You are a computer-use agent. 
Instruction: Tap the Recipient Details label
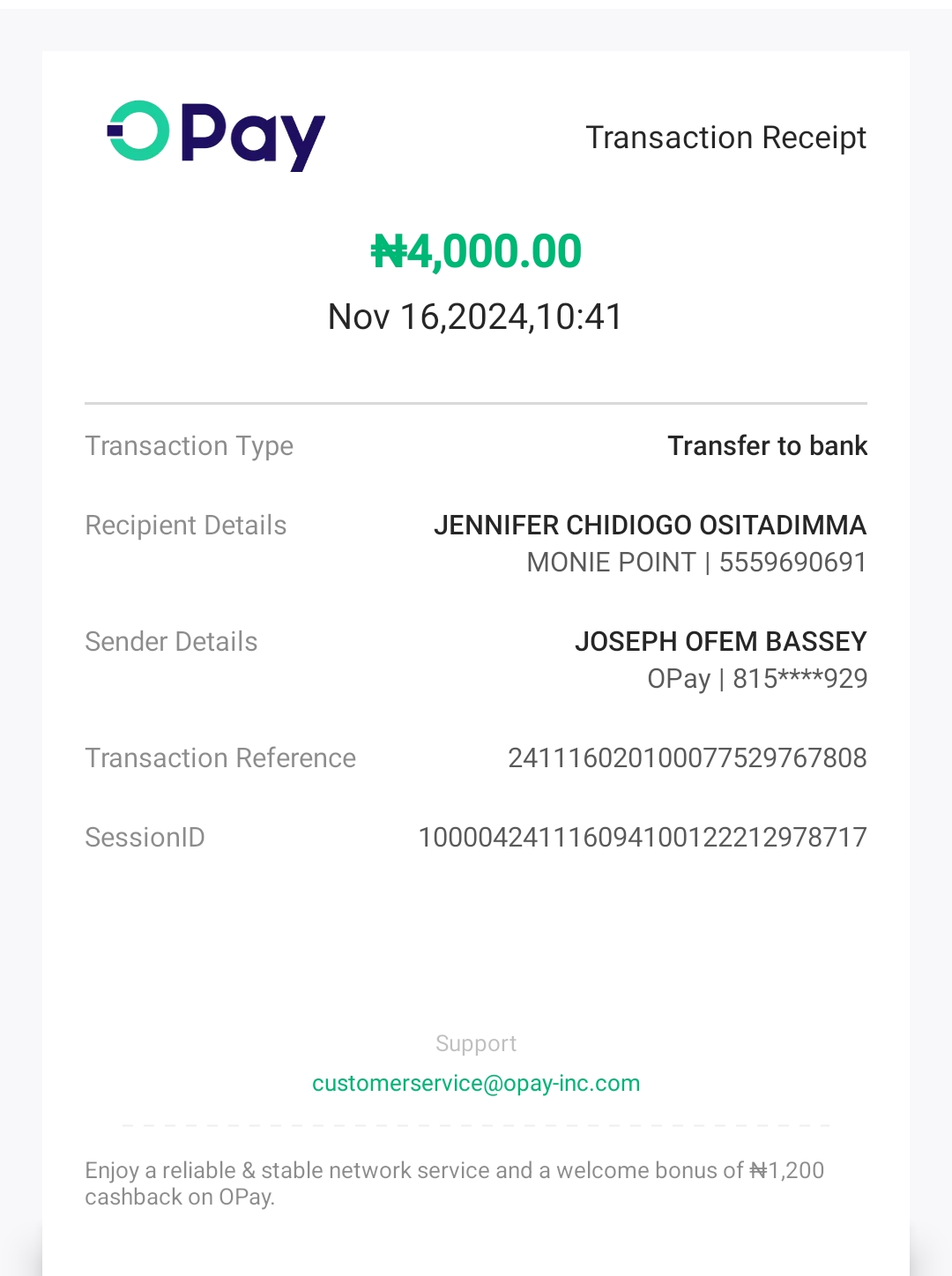[x=186, y=526]
